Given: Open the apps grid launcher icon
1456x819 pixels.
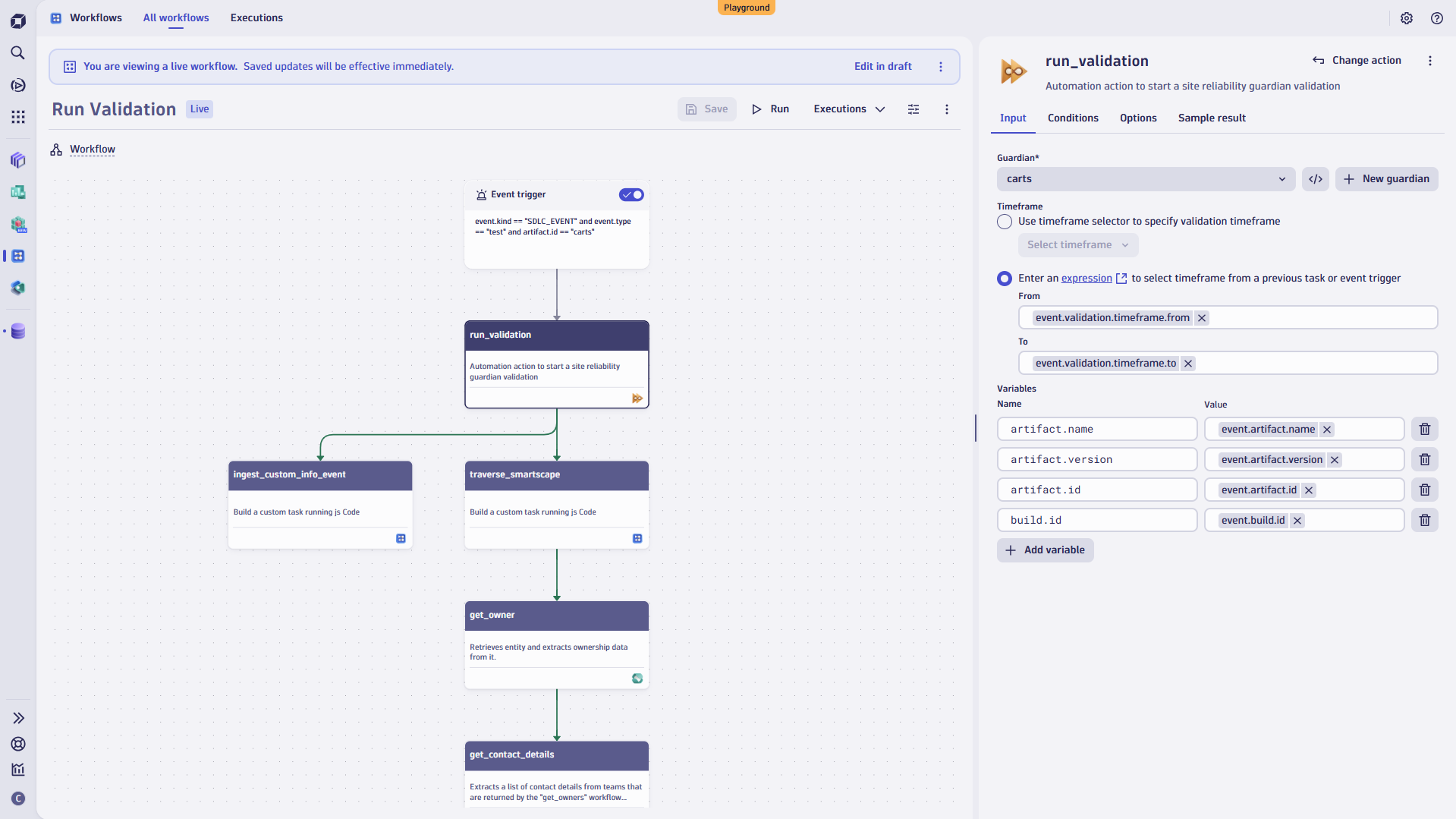Looking at the screenshot, I should tap(18, 117).
